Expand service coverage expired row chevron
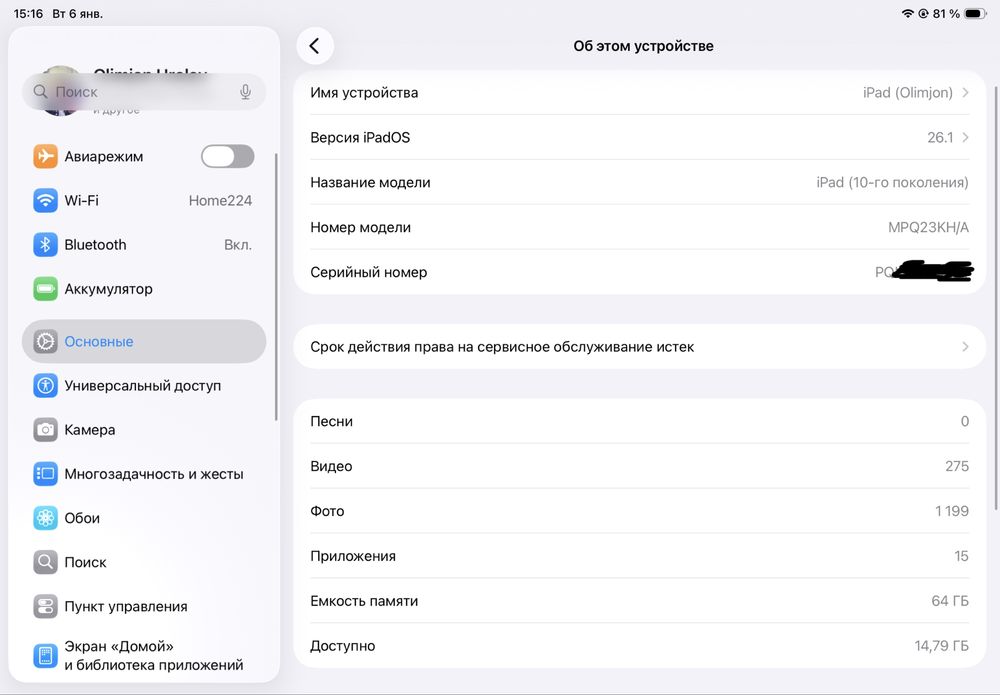 [966, 347]
